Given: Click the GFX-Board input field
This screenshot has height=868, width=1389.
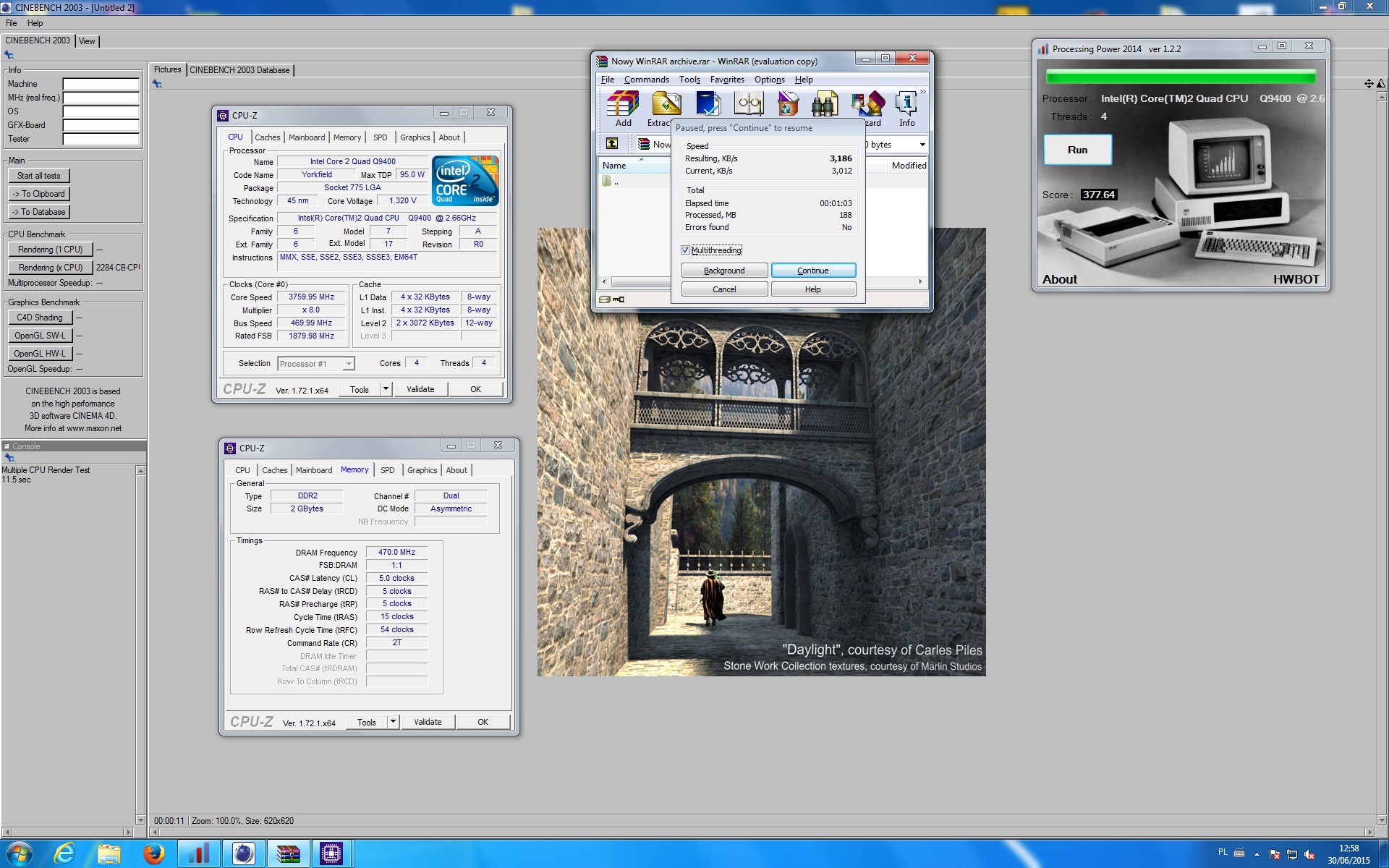Looking at the screenshot, I should (101, 125).
